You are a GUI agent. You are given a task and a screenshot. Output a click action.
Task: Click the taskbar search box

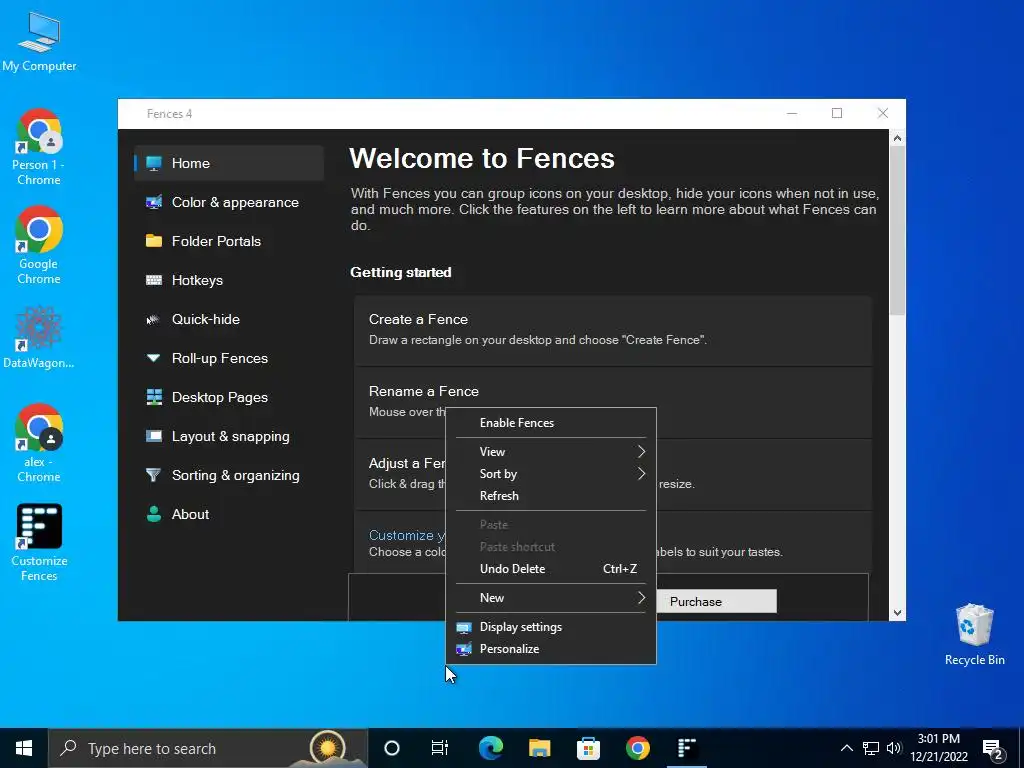pyautogui.click(x=208, y=748)
